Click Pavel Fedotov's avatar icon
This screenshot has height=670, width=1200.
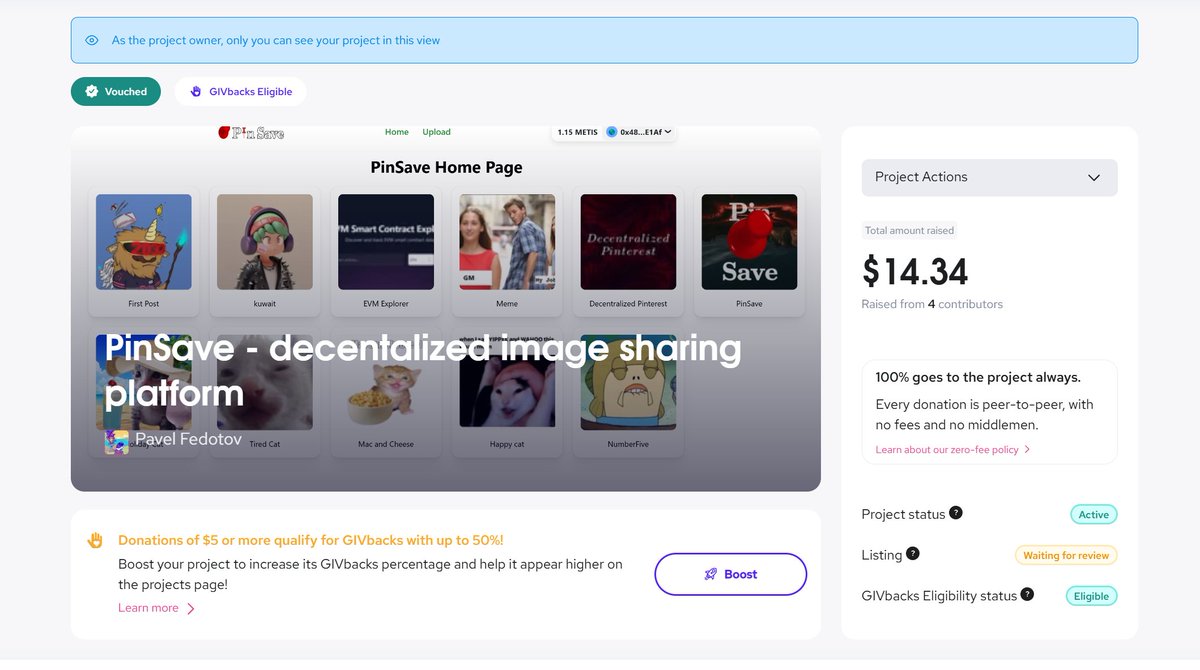click(117, 442)
